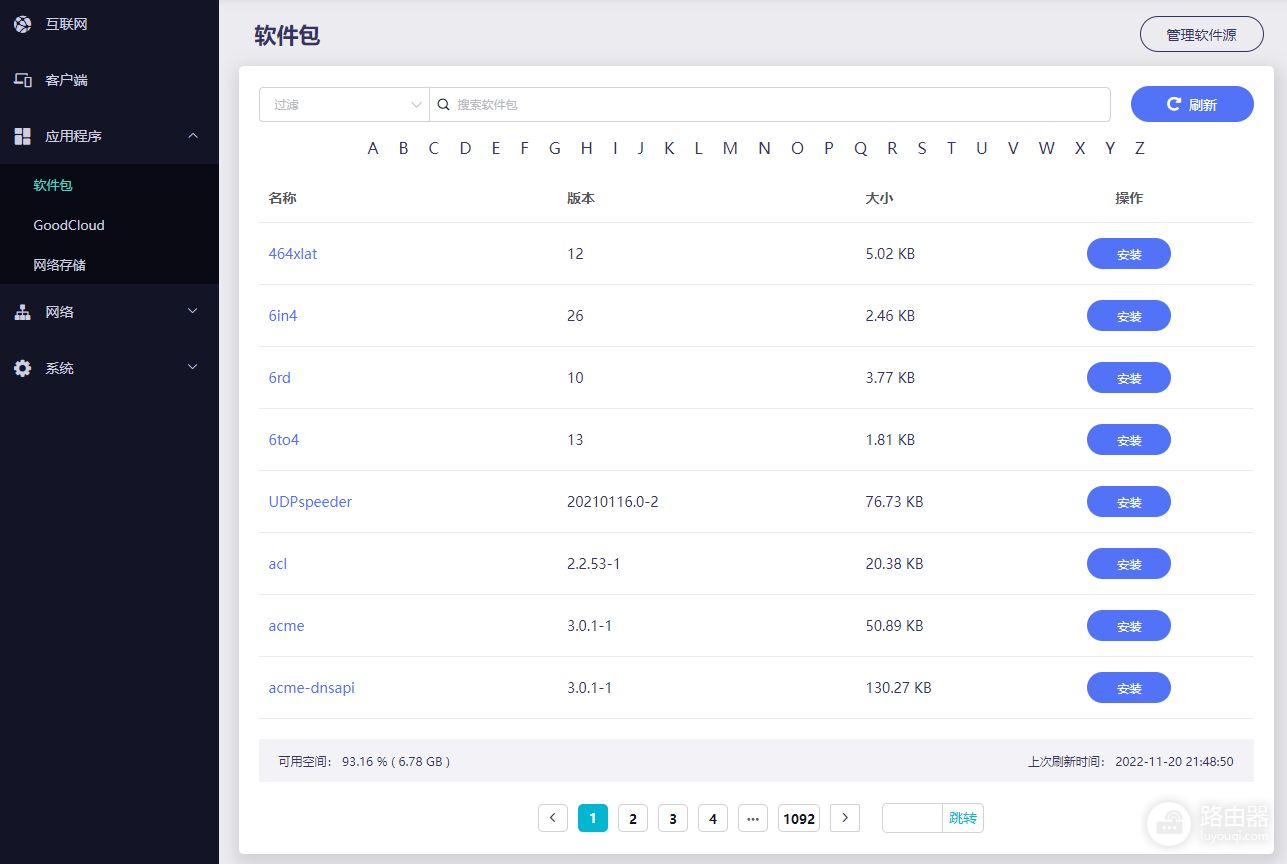Click the Network topology icon in sidebar
Viewport: 1287px width, 864px height.
click(22, 312)
